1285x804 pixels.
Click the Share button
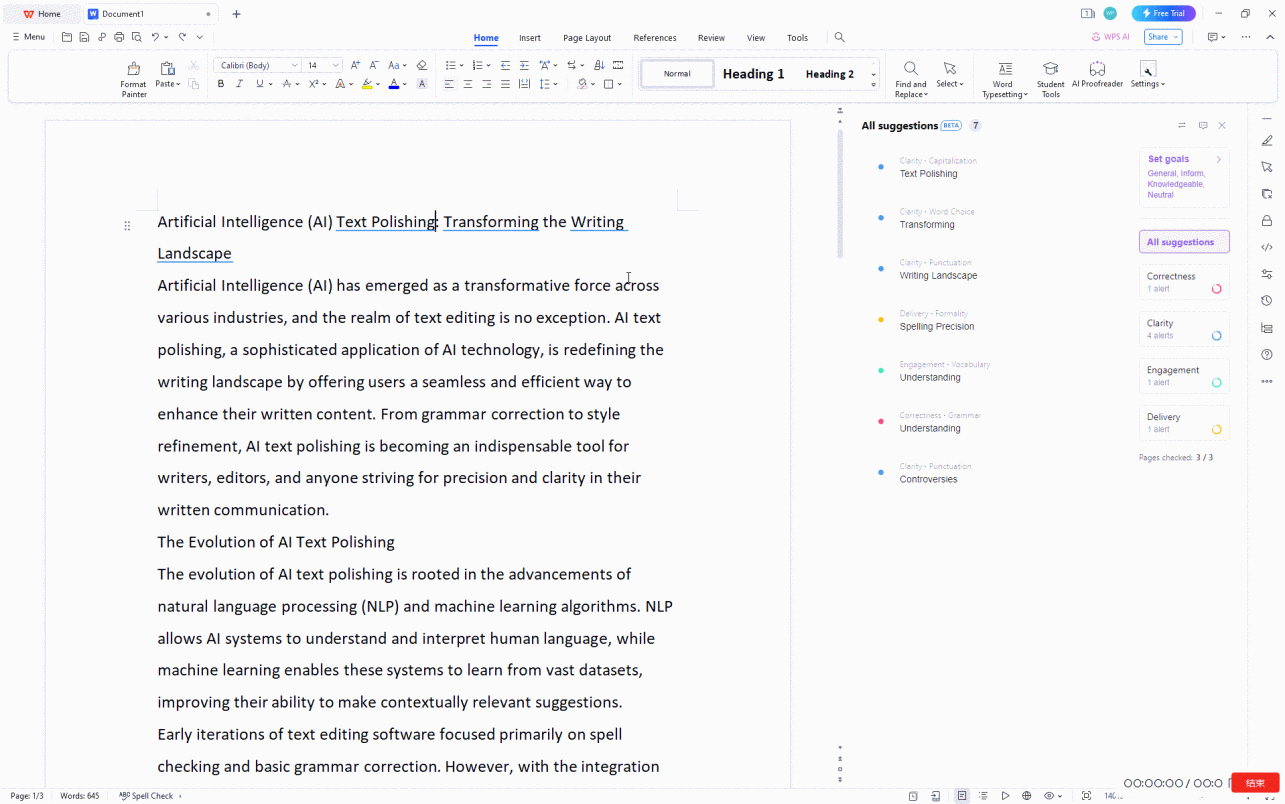click(1163, 37)
